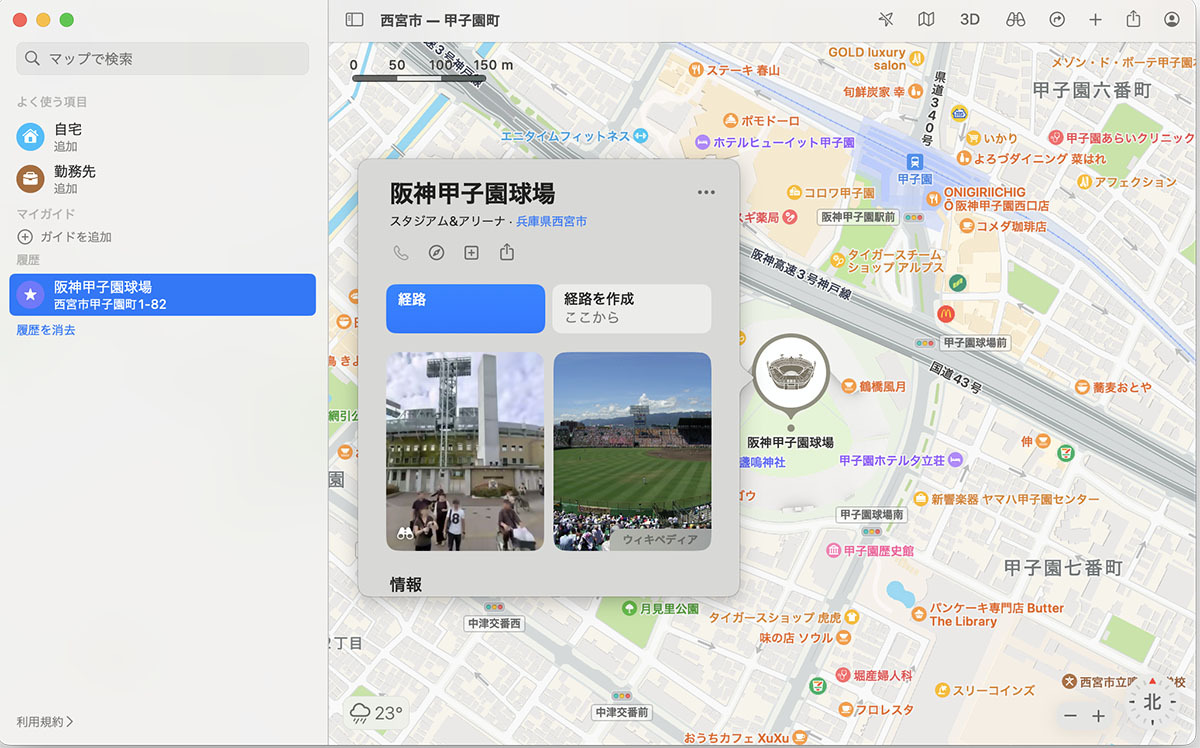Image resolution: width=1200 pixels, height=748 pixels.
Task: Select コロワ甲子園 shopping marker
Action: click(x=794, y=193)
